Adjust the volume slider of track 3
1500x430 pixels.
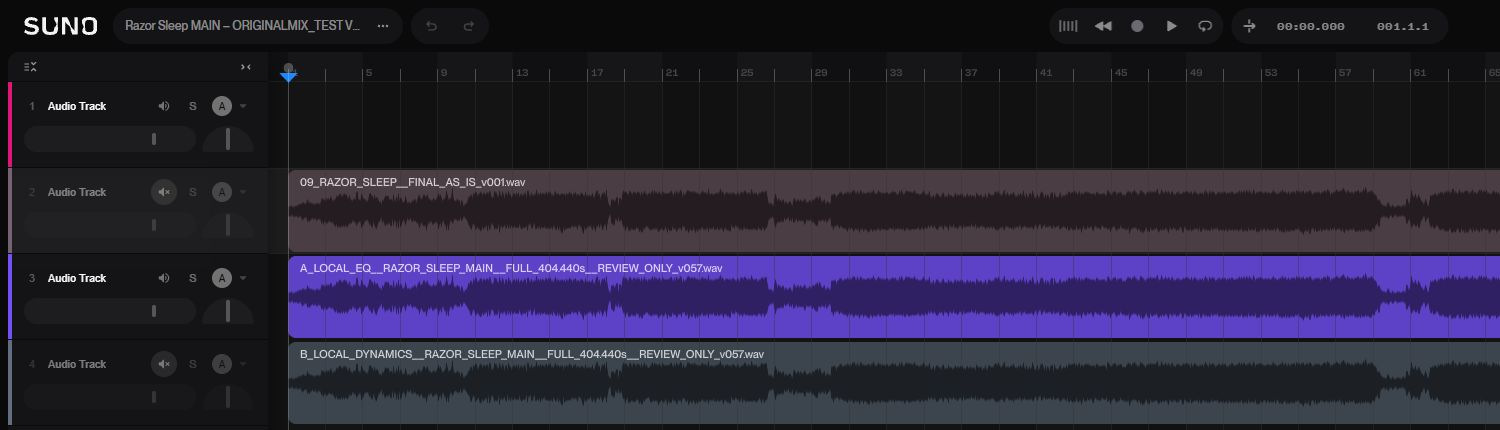point(109,311)
